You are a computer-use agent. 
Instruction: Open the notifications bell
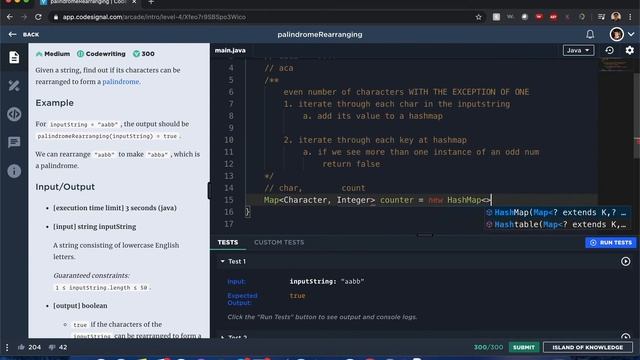point(590,34)
